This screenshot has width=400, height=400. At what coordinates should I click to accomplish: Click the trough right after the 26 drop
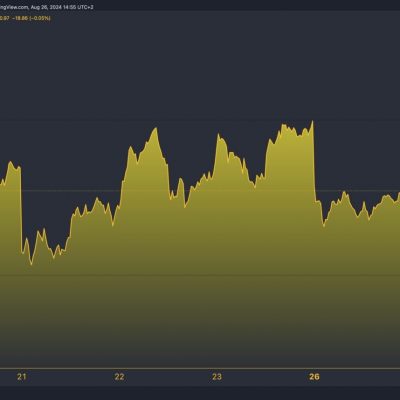(x=324, y=226)
